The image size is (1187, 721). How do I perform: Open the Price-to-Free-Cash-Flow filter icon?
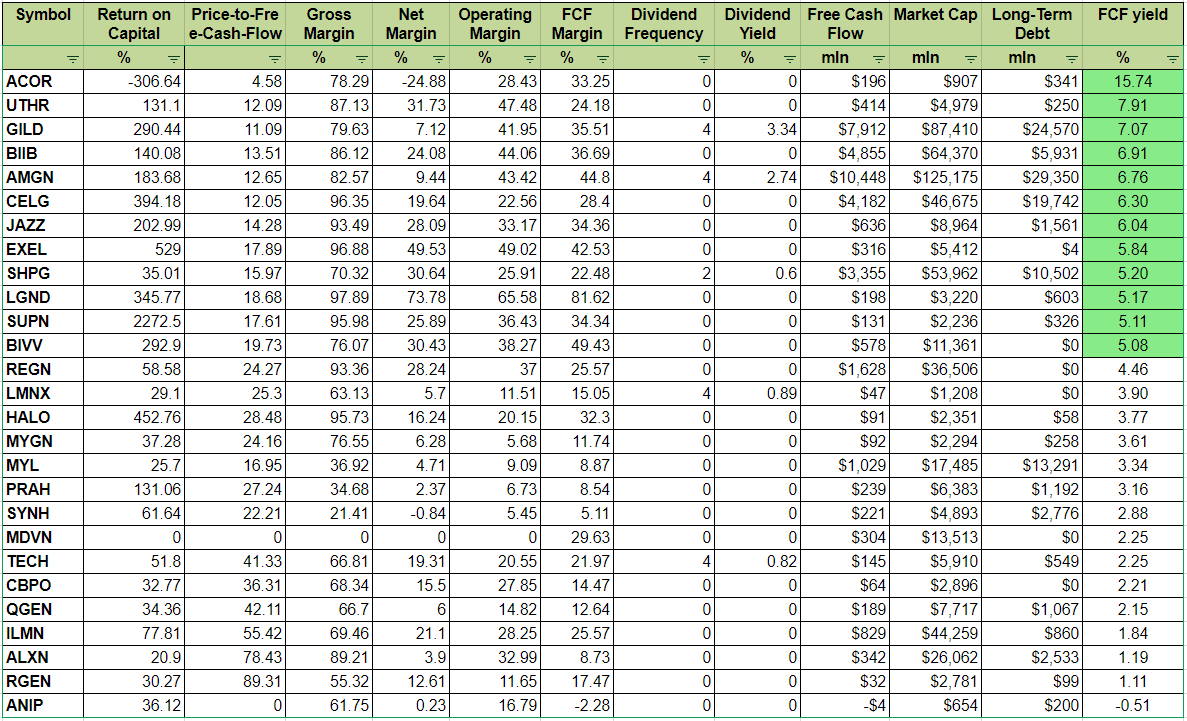tap(274, 58)
